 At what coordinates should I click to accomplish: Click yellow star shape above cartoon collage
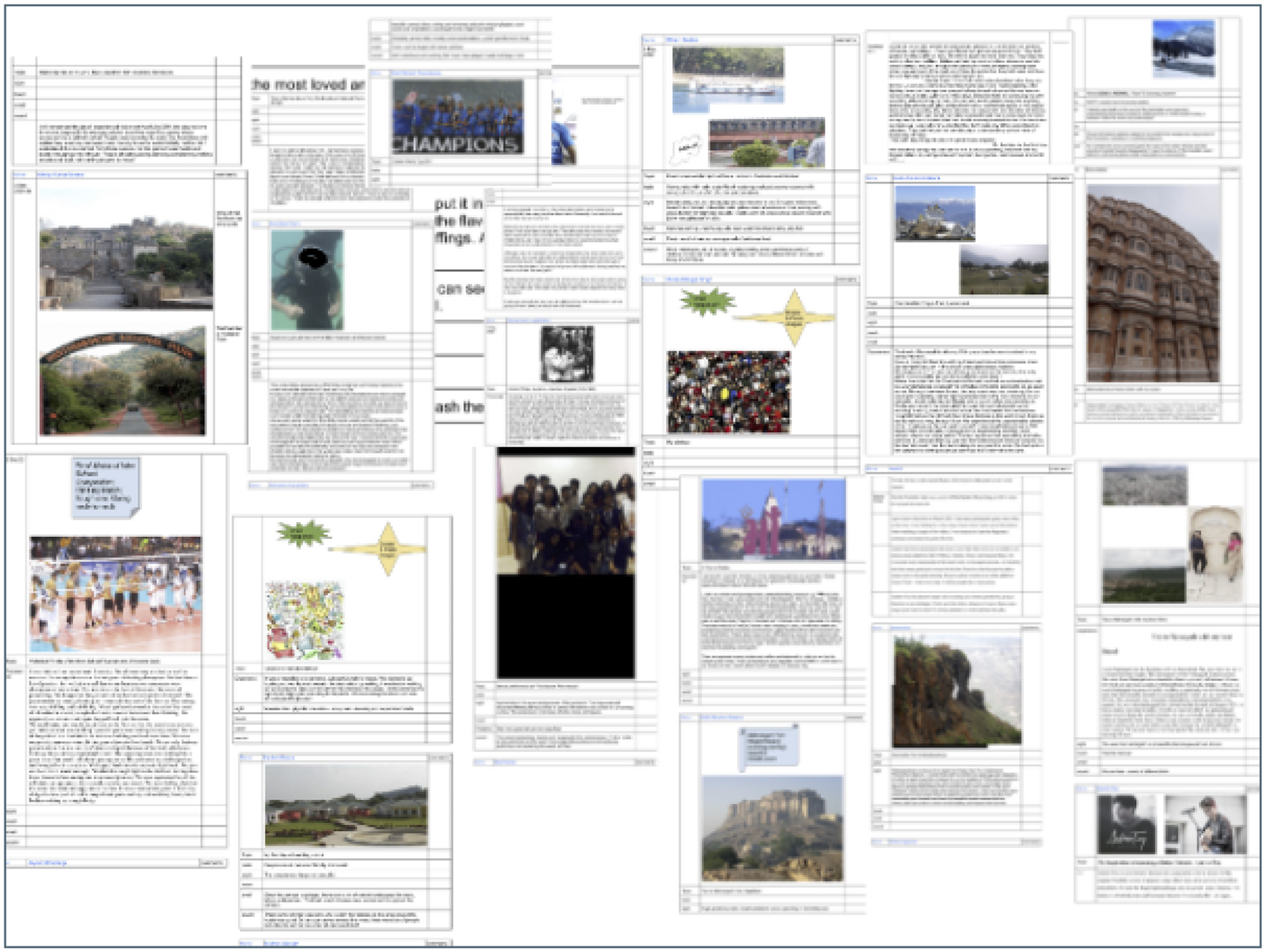coord(388,548)
